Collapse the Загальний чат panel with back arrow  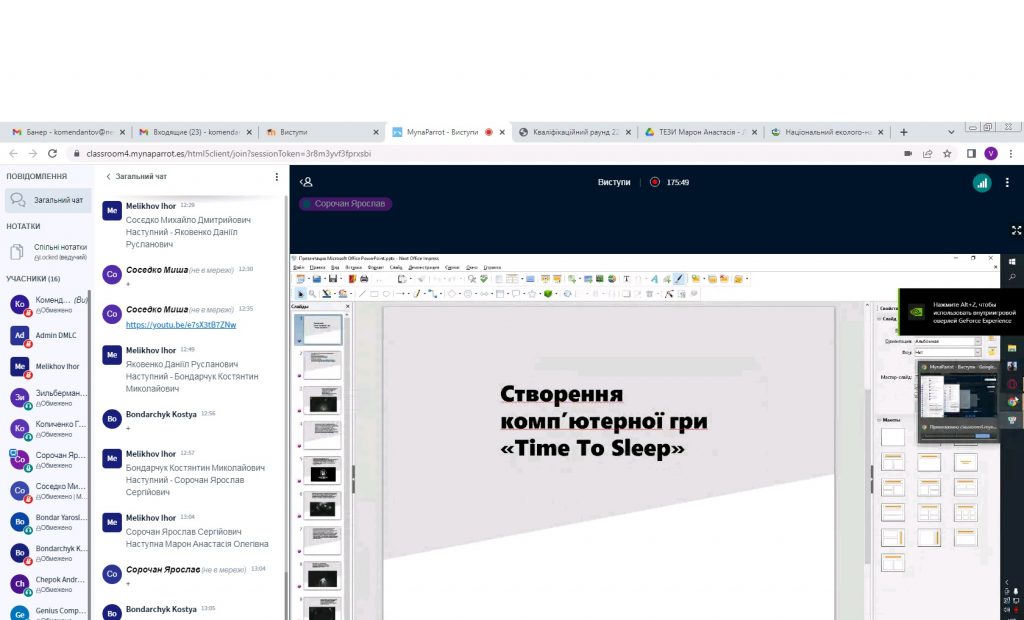[109, 177]
